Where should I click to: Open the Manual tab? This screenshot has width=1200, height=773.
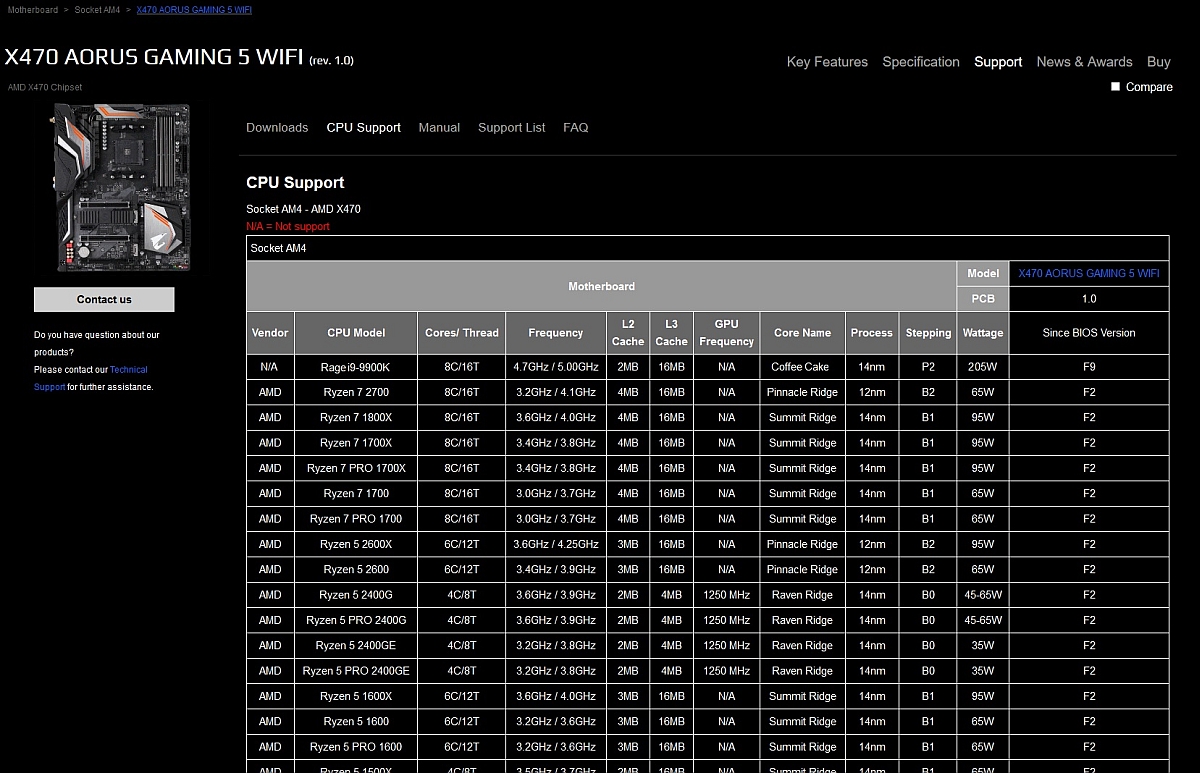tap(439, 128)
